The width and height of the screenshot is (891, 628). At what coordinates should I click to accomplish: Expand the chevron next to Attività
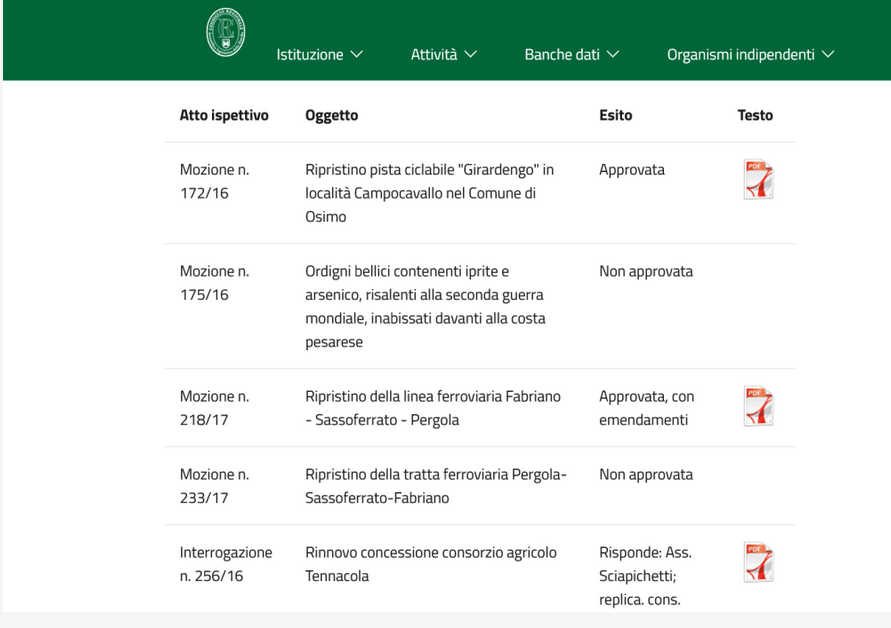470,54
